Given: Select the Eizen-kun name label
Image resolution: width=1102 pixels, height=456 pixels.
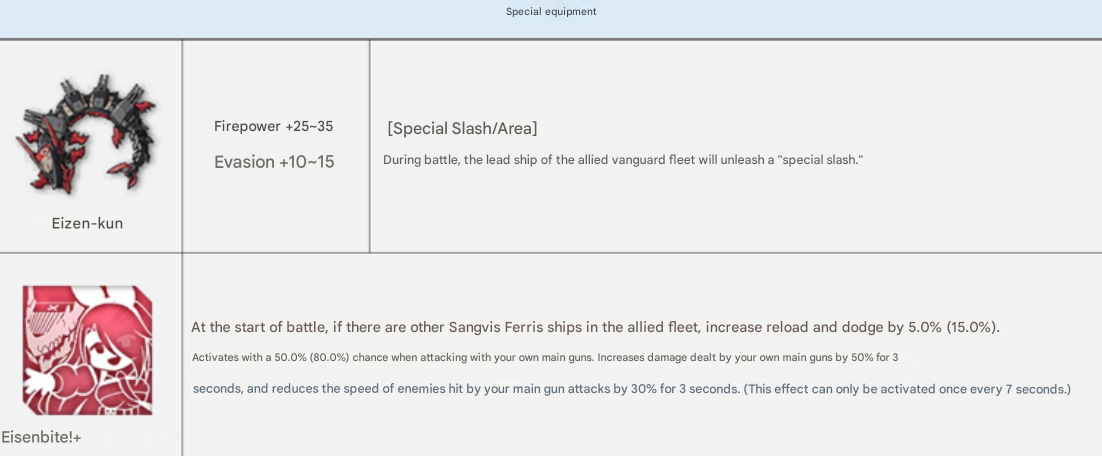Looking at the screenshot, I should pyautogui.click(x=87, y=223).
